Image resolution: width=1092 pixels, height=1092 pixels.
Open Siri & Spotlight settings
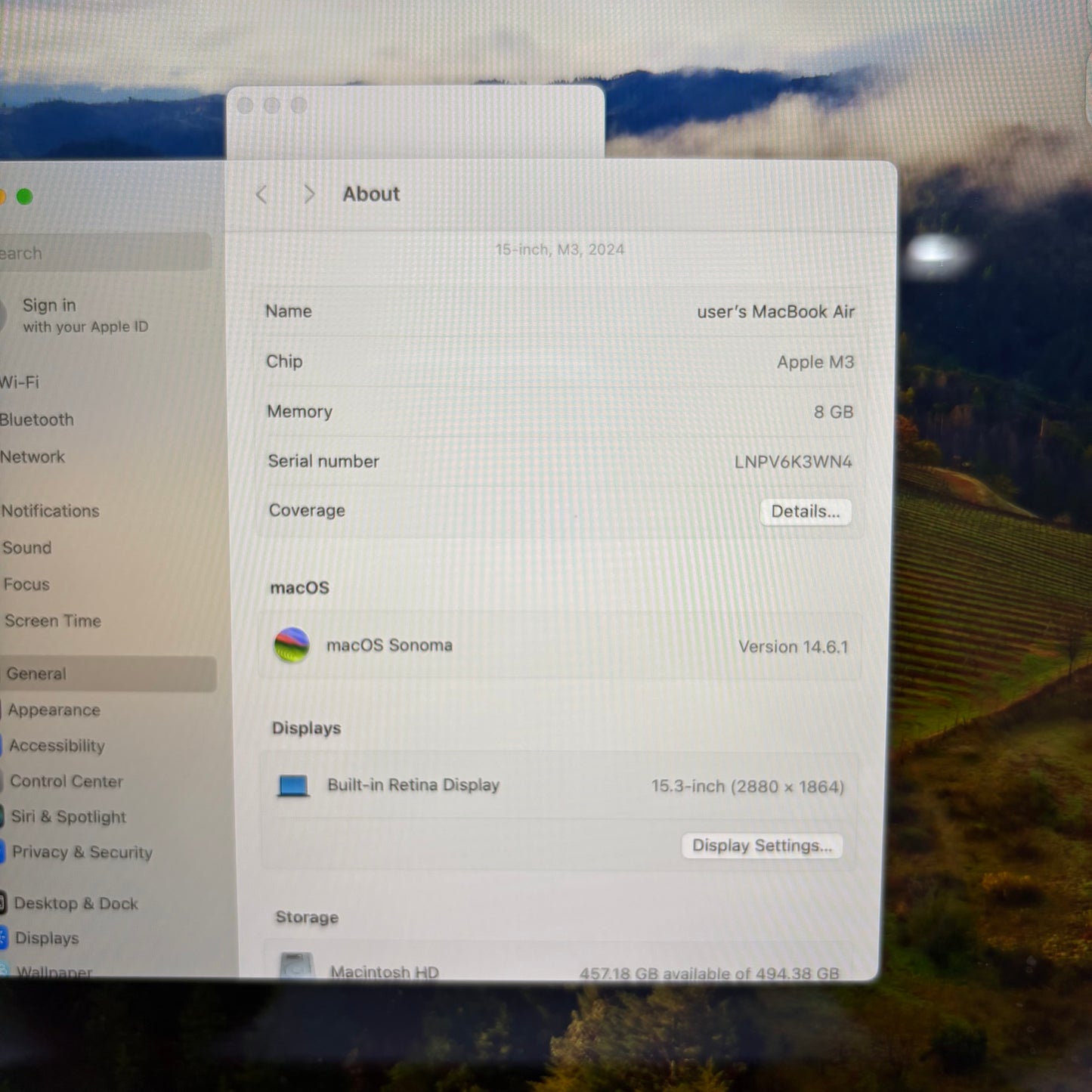click(68, 817)
